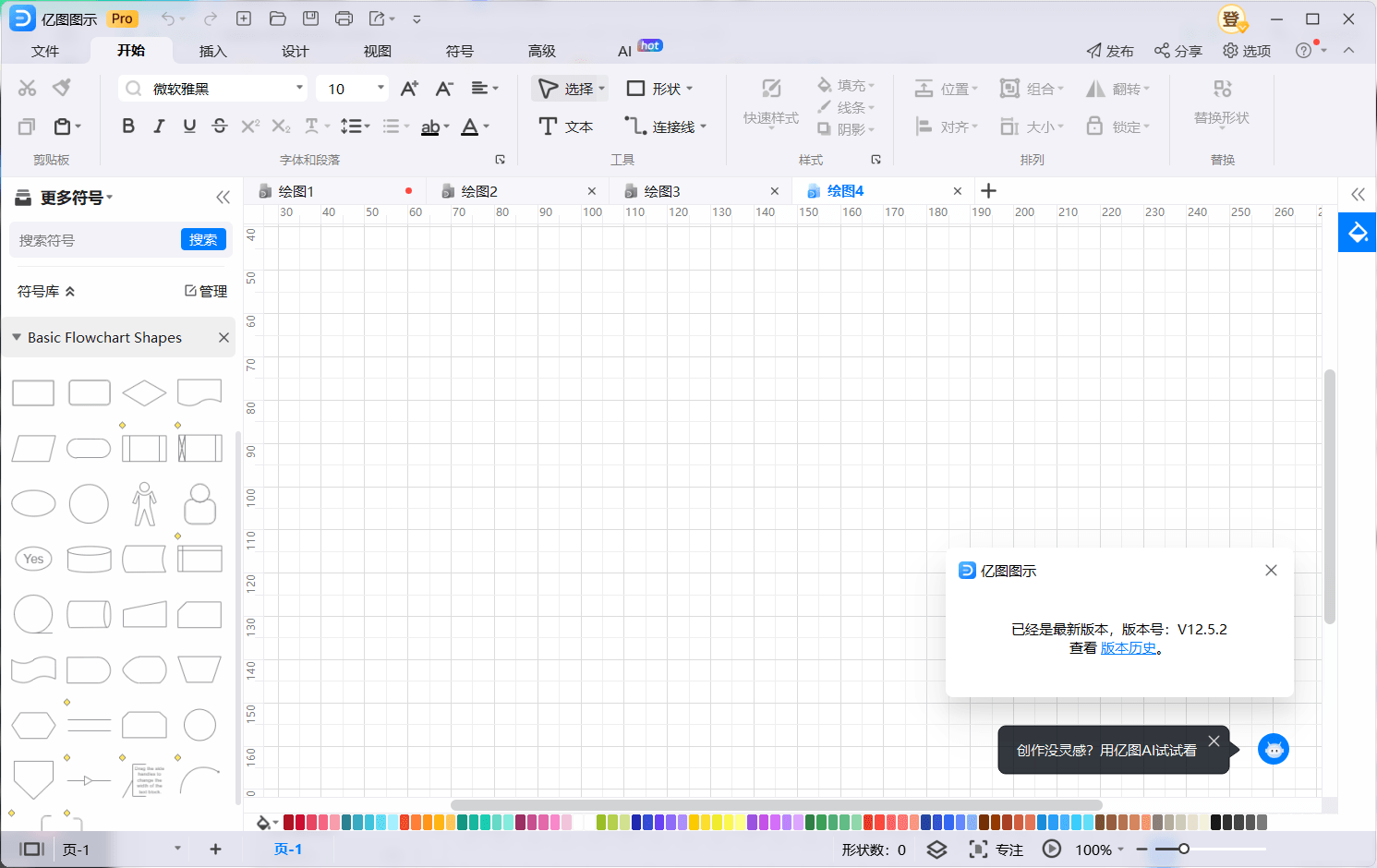
Task: Pick the black color swatch in palette
Action: tap(1216, 822)
